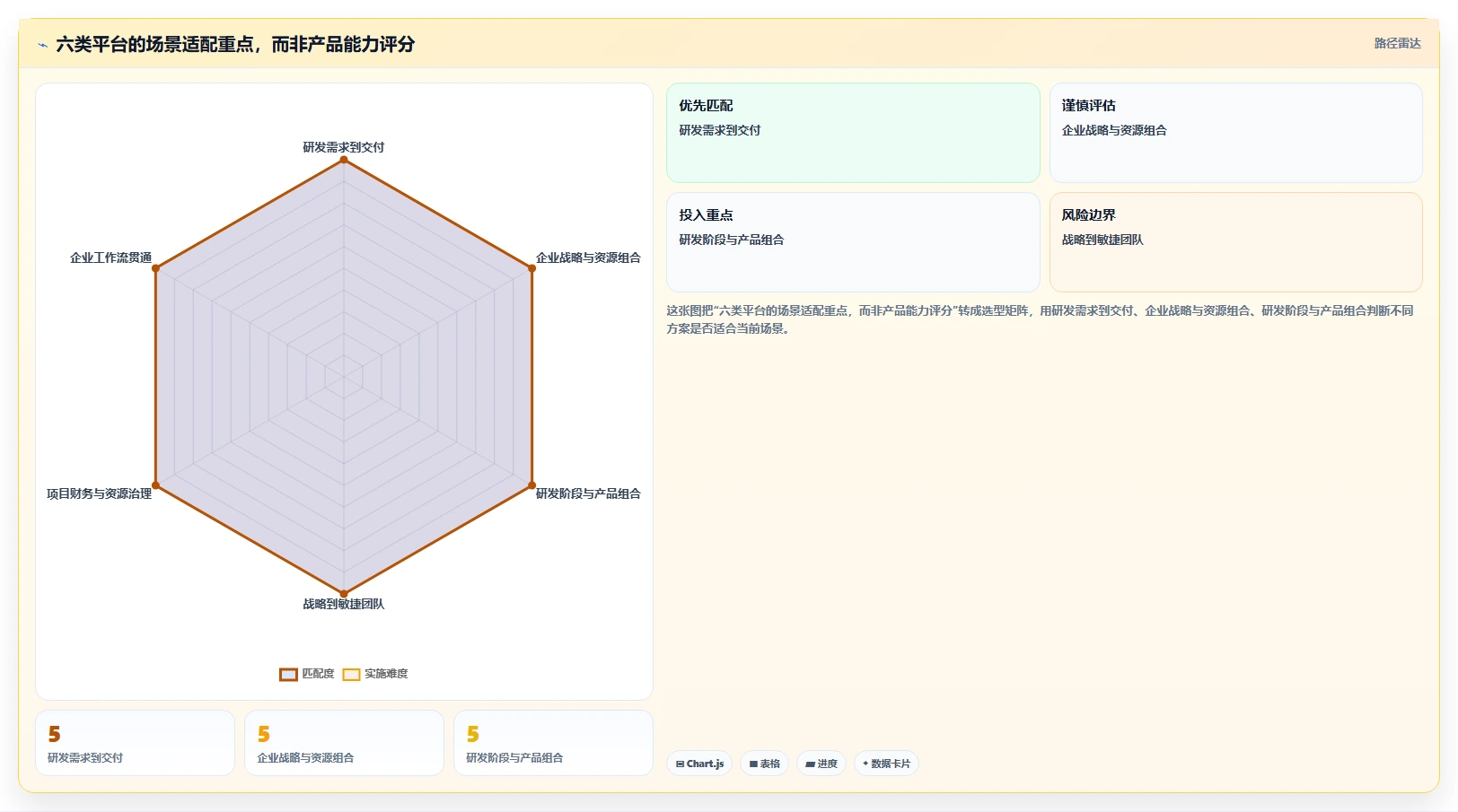Click the 数据卡片 tag
The width and height of the screenshot is (1458, 812).
tap(886, 764)
